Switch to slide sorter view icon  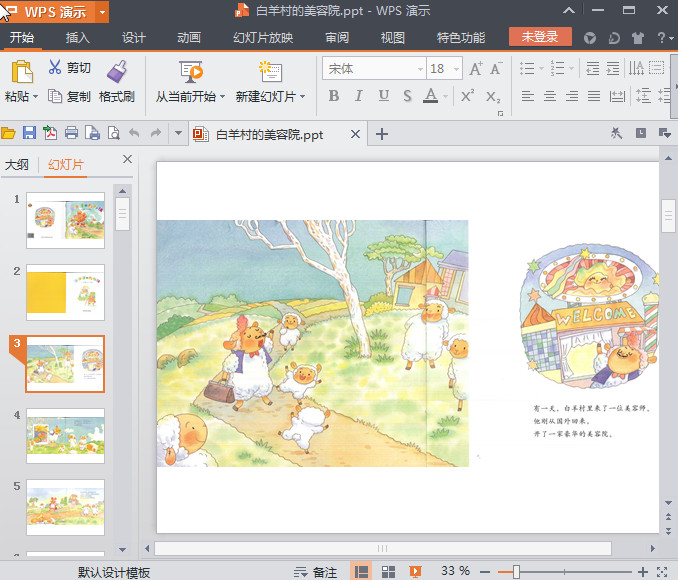(x=389, y=571)
